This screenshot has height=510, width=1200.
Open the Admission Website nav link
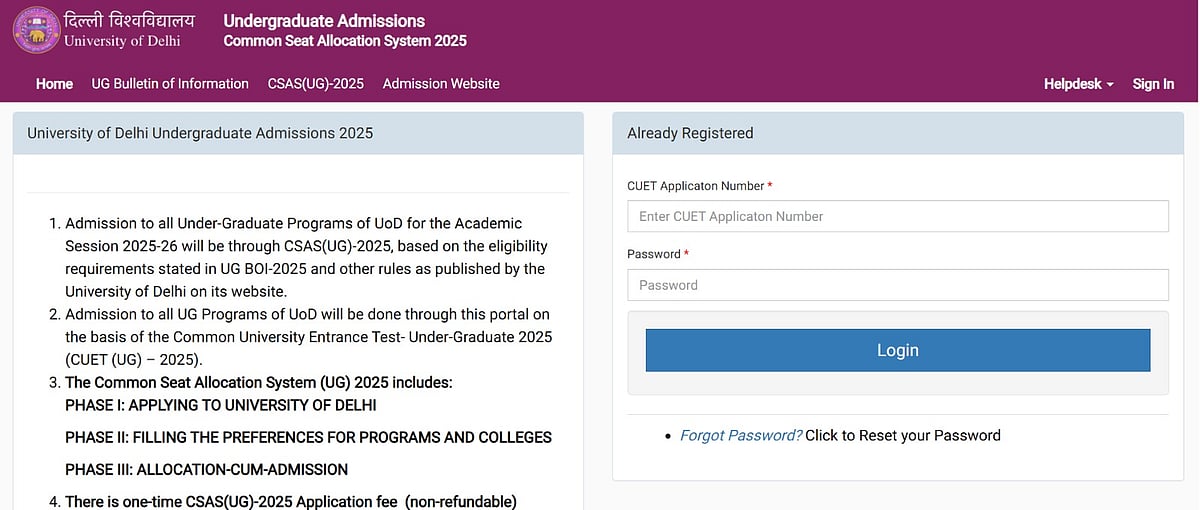441,84
